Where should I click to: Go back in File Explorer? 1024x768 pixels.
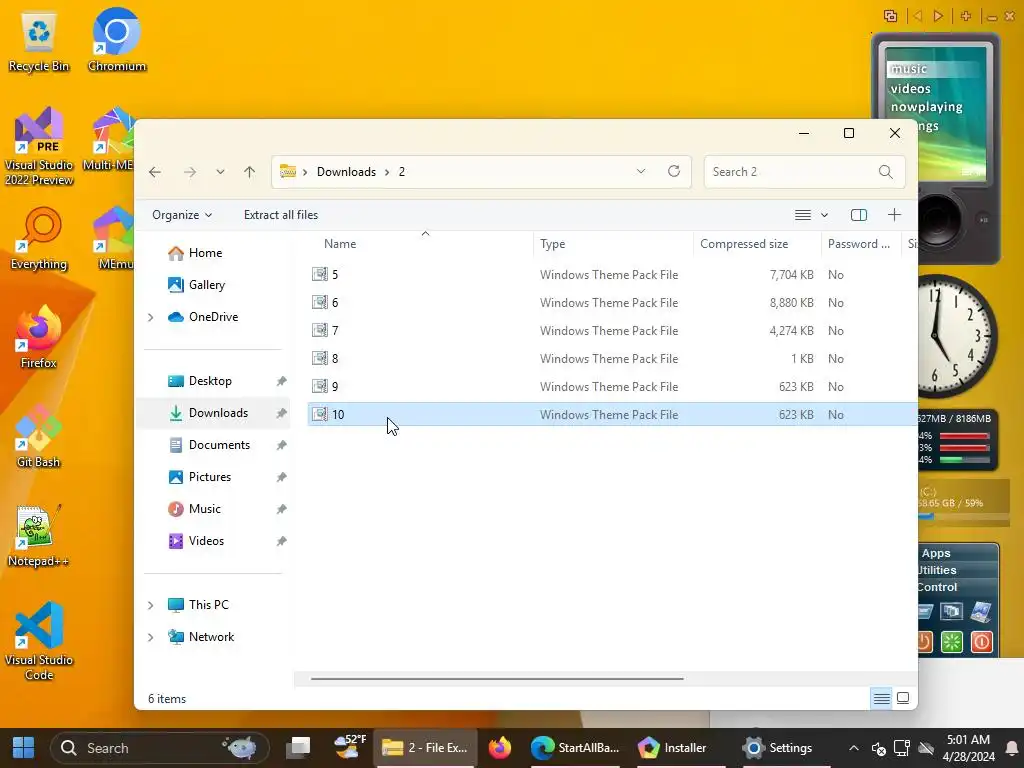155,172
